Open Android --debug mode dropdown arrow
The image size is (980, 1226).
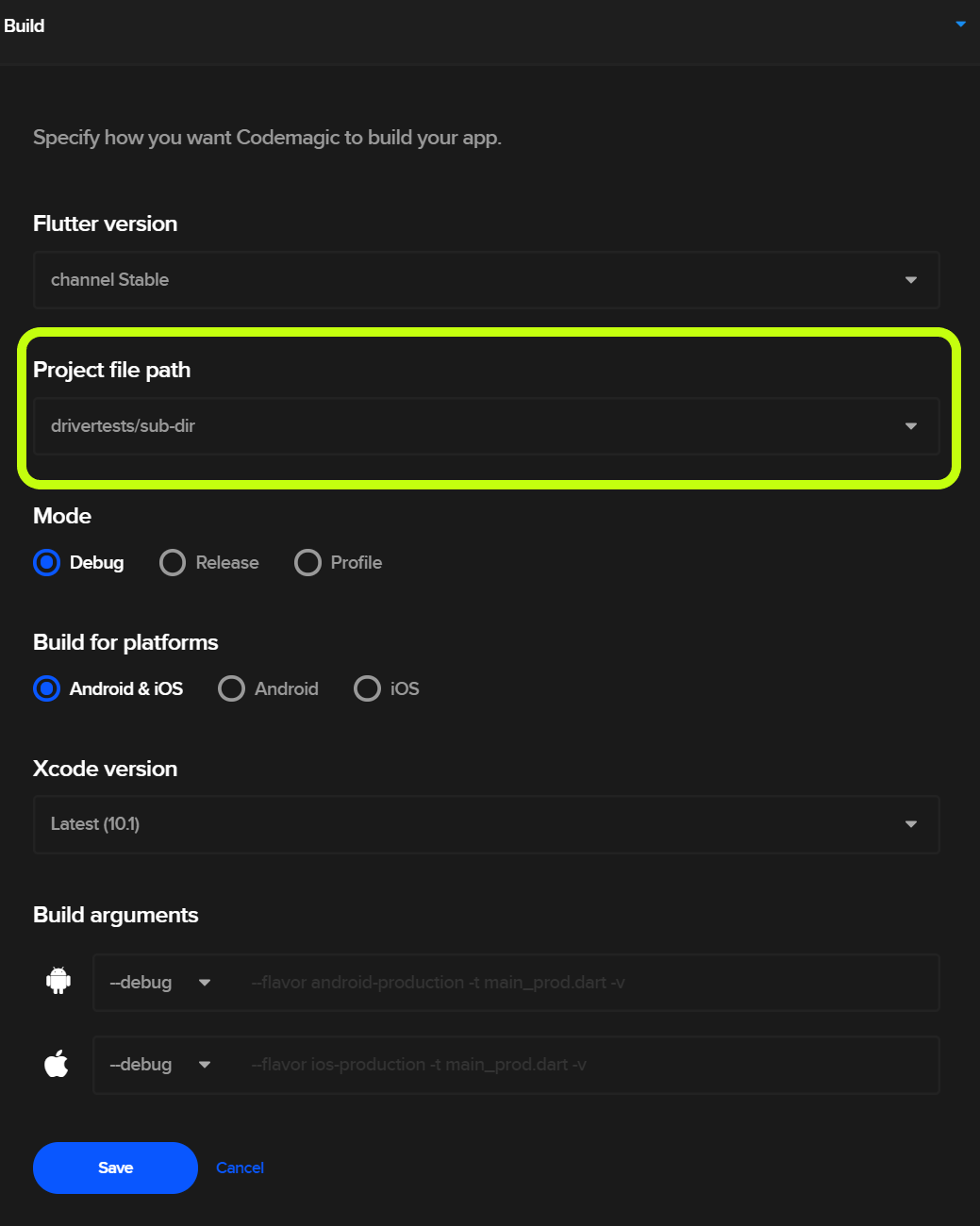click(x=205, y=983)
